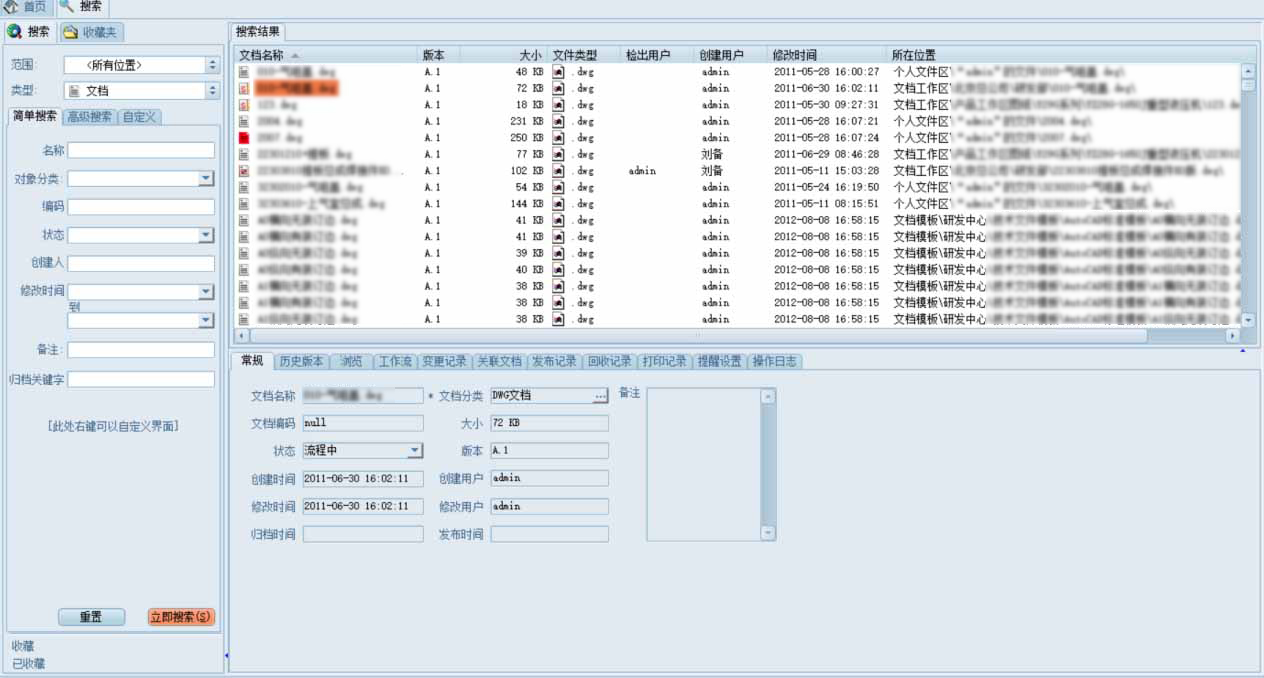The image size is (1264, 678).
Task: Click the results list horizontal scrollbar
Action: [x=700, y=336]
